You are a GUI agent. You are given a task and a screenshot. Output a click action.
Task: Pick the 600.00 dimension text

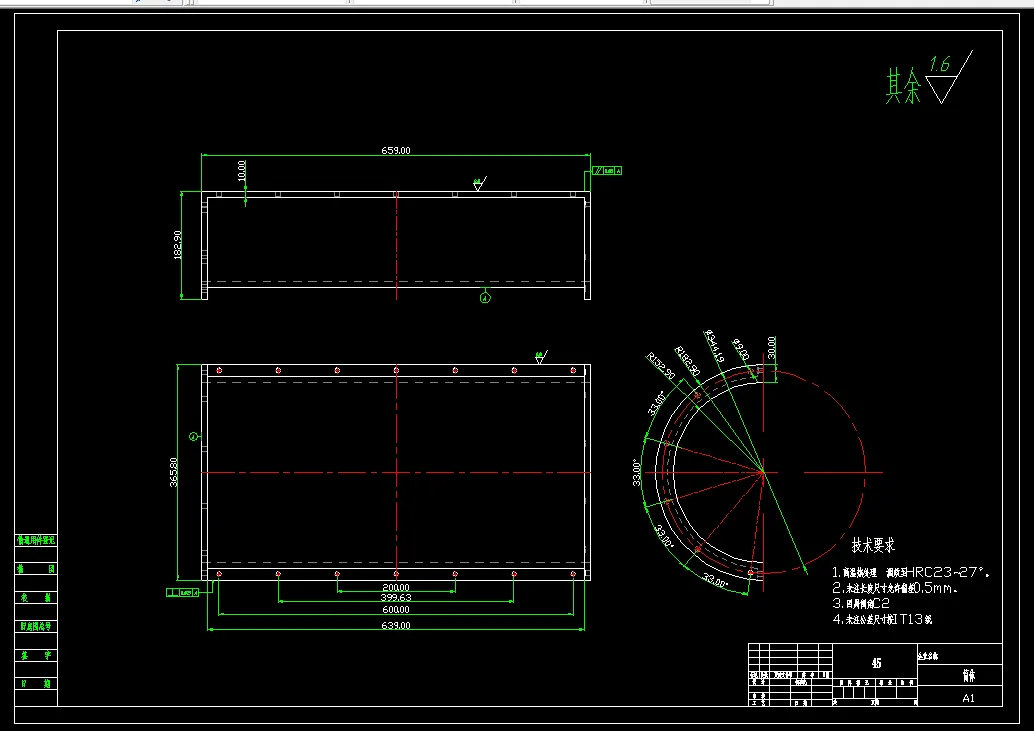396,610
